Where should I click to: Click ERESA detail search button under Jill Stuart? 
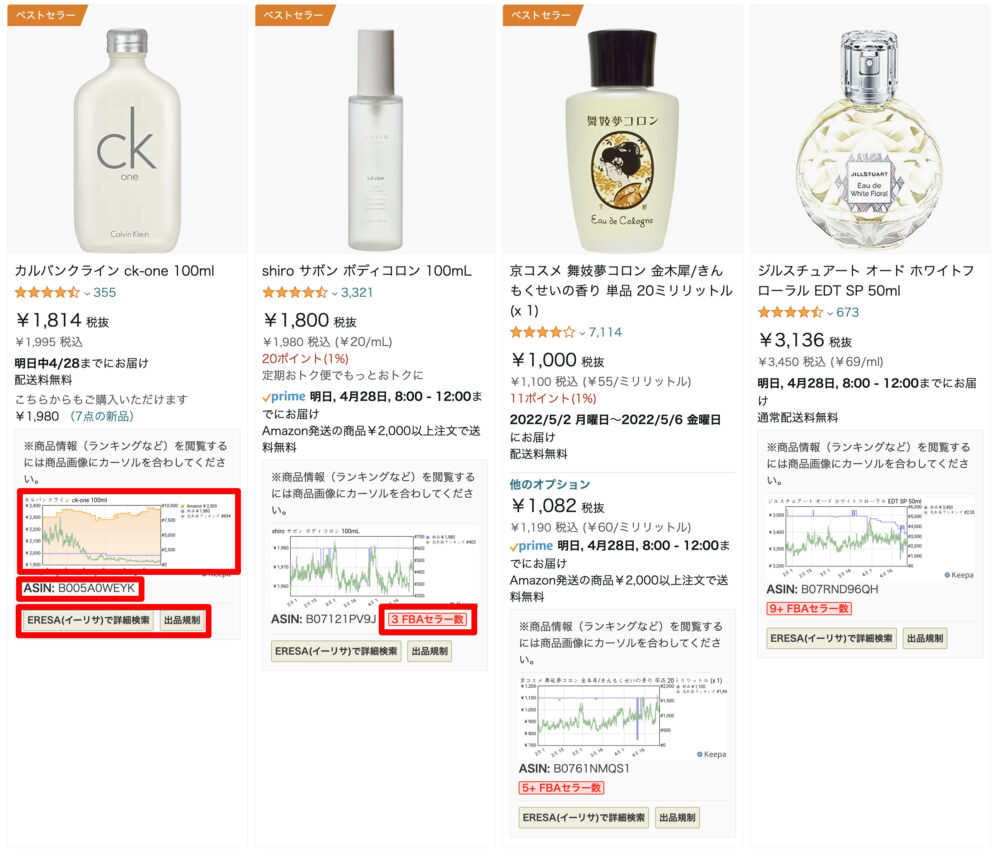[831, 638]
